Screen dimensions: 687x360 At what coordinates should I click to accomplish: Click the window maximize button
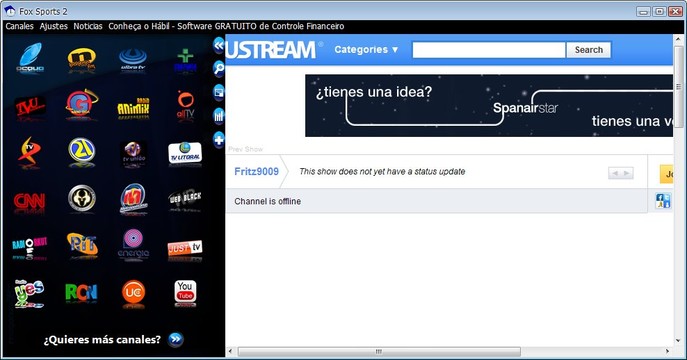tap(659, 11)
